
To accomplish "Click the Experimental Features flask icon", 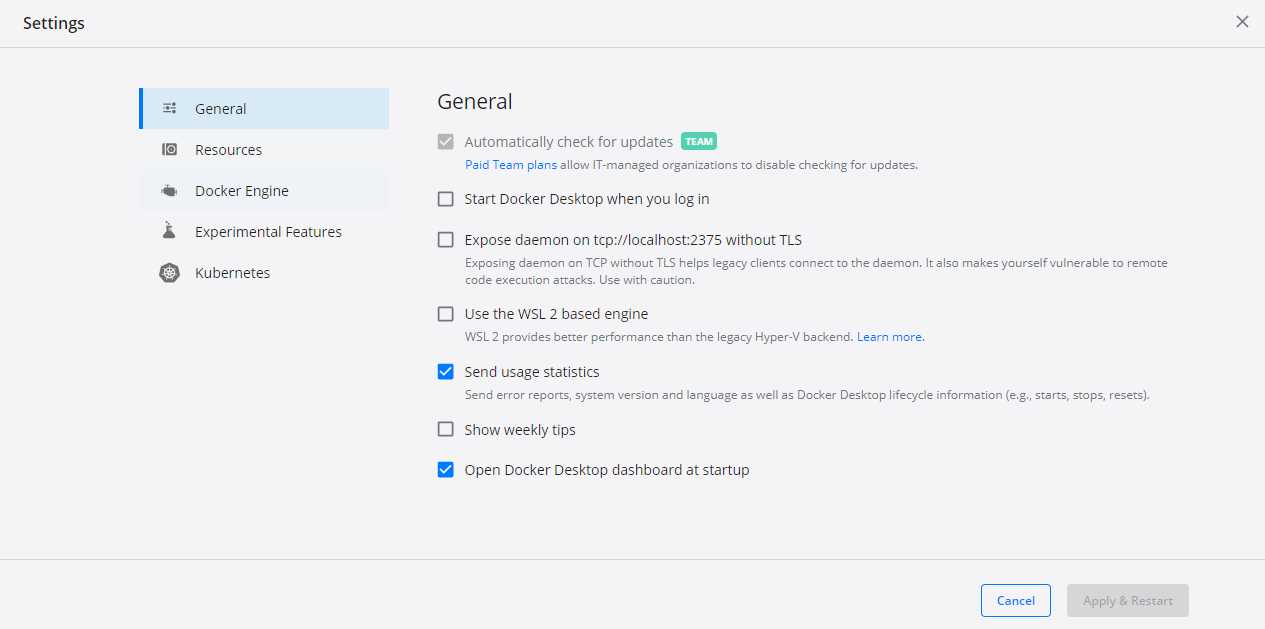I will pos(170,231).
